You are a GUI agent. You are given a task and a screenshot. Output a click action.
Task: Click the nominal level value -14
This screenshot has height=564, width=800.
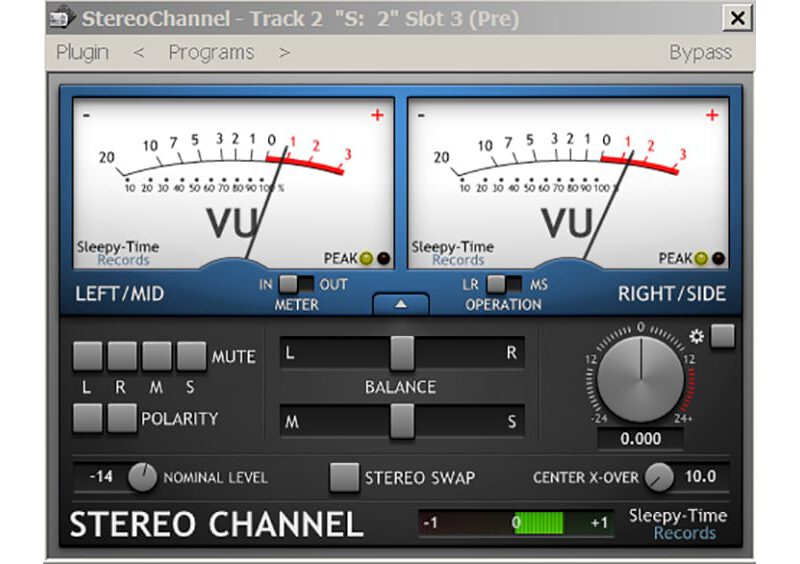pyautogui.click(x=101, y=477)
